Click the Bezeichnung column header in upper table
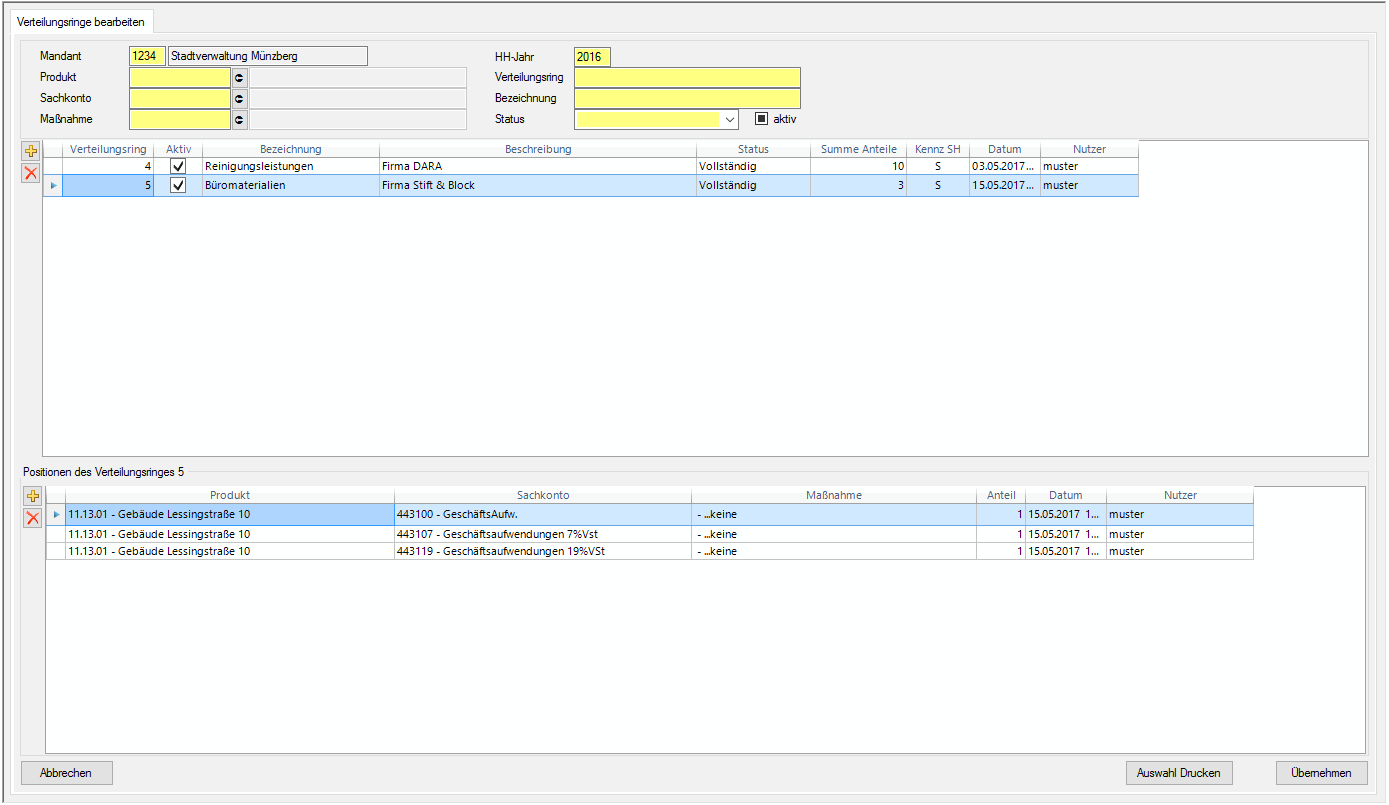 [x=290, y=149]
